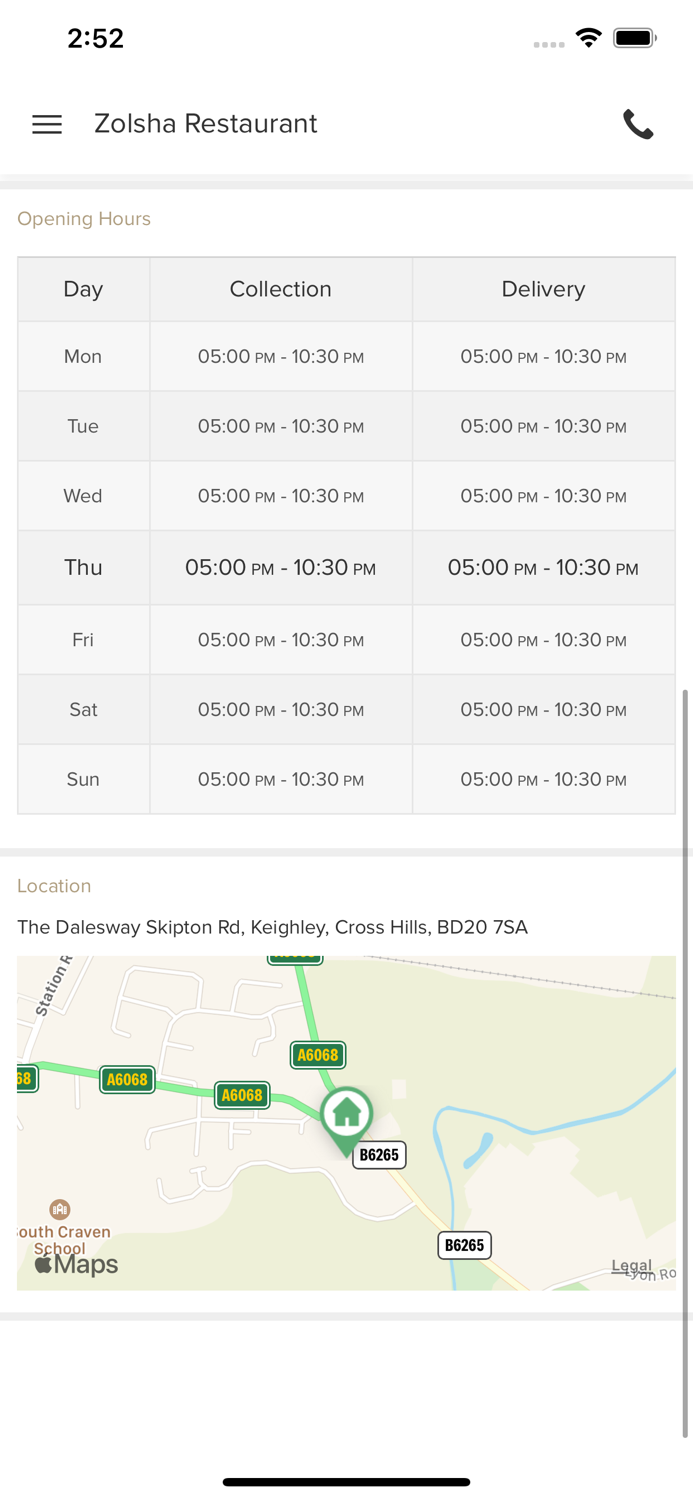Screen dimensions: 693x1500
Task: Open the Legal link on map
Action: click(x=631, y=1266)
